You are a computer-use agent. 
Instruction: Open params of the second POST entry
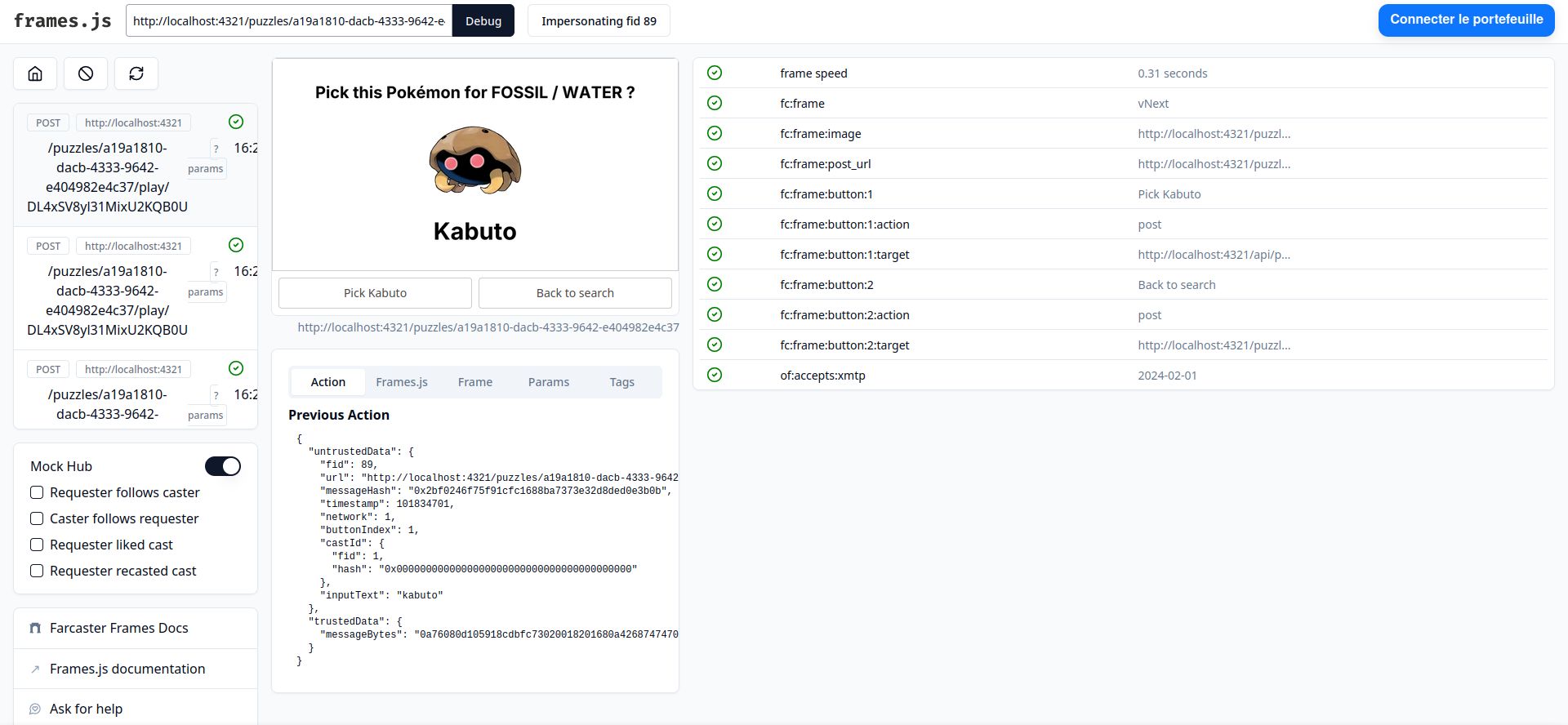click(206, 292)
